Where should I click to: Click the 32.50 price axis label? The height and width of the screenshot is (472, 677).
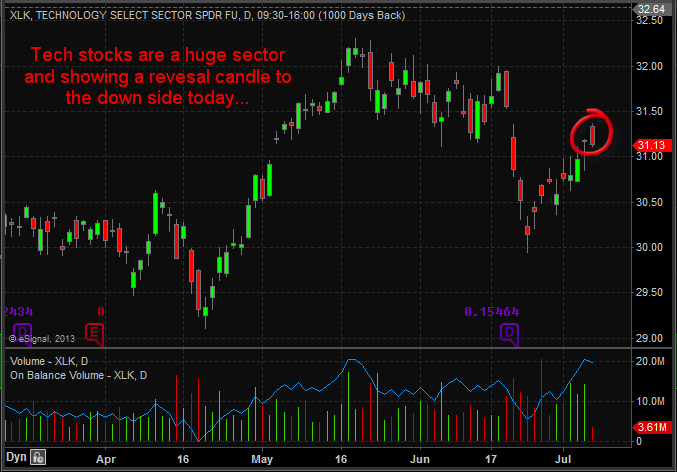click(x=649, y=20)
